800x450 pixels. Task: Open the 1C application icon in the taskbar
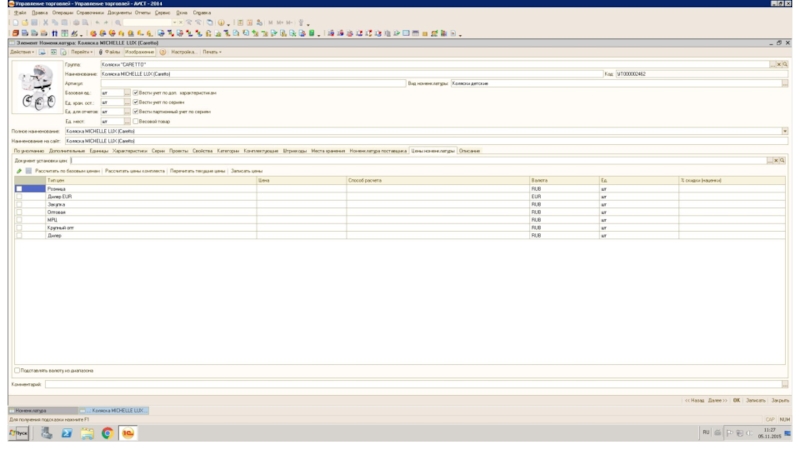pos(128,434)
